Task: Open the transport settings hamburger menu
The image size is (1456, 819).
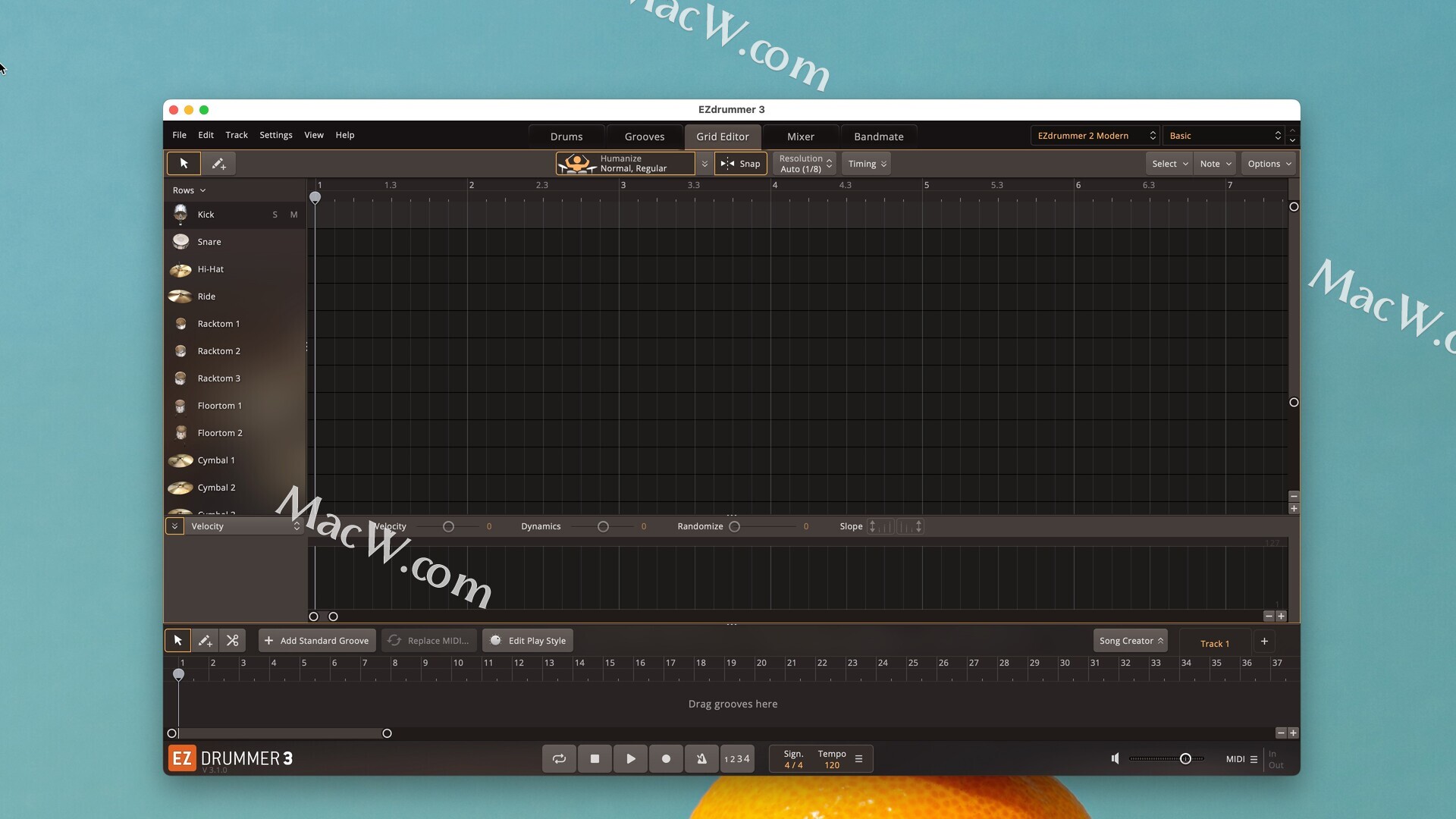Action: [x=858, y=758]
